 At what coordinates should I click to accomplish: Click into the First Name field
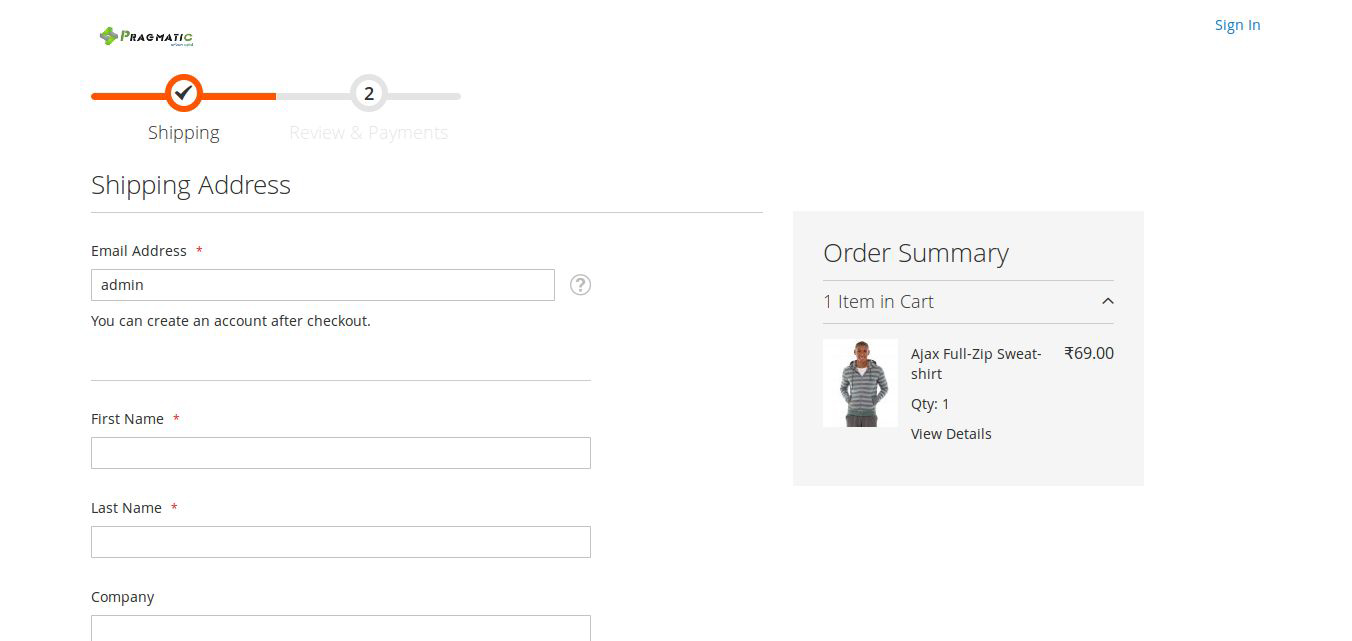point(340,453)
